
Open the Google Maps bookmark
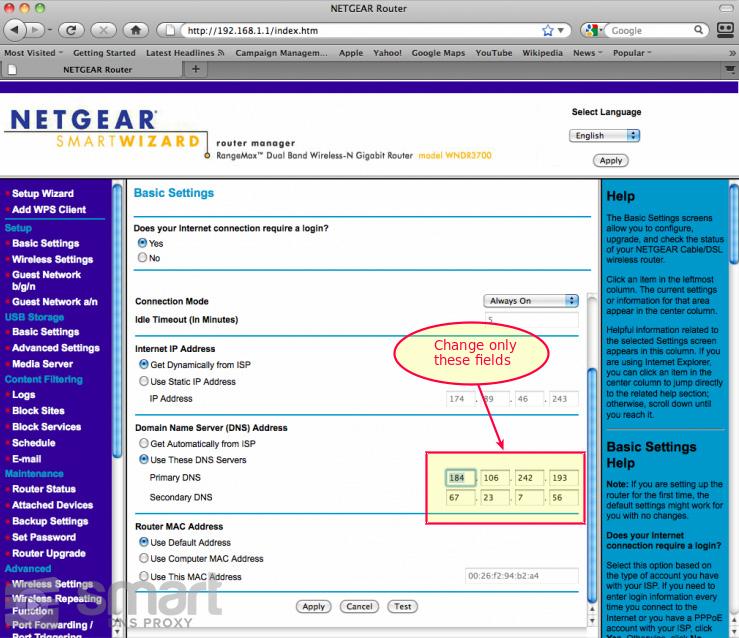click(x=438, y=53)
